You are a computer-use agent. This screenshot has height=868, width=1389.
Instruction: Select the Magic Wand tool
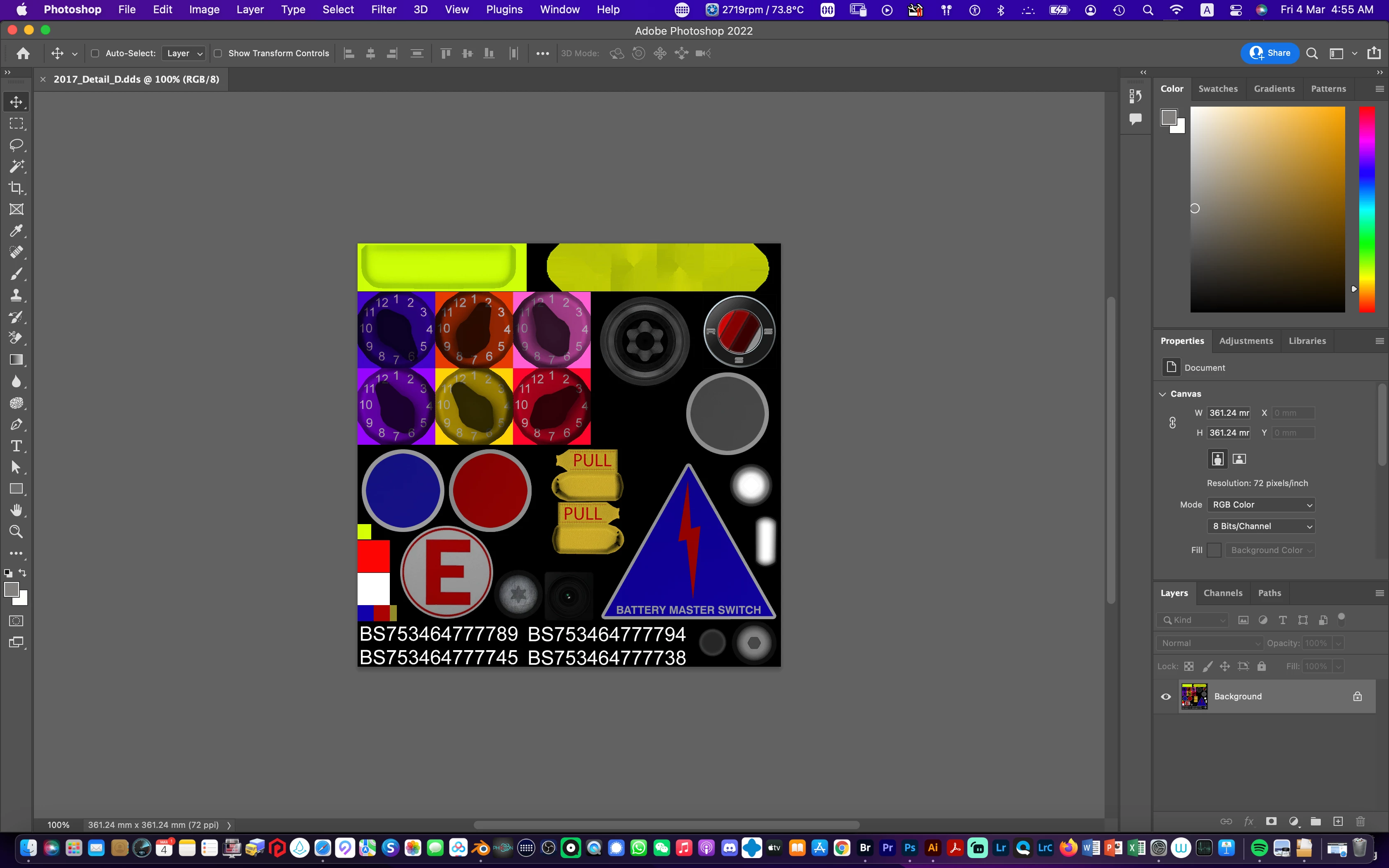coord(16,167)
